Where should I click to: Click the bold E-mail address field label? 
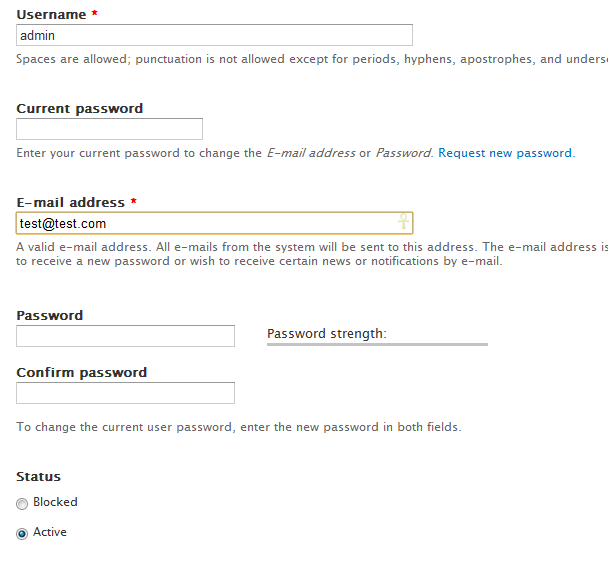point(70,202)
